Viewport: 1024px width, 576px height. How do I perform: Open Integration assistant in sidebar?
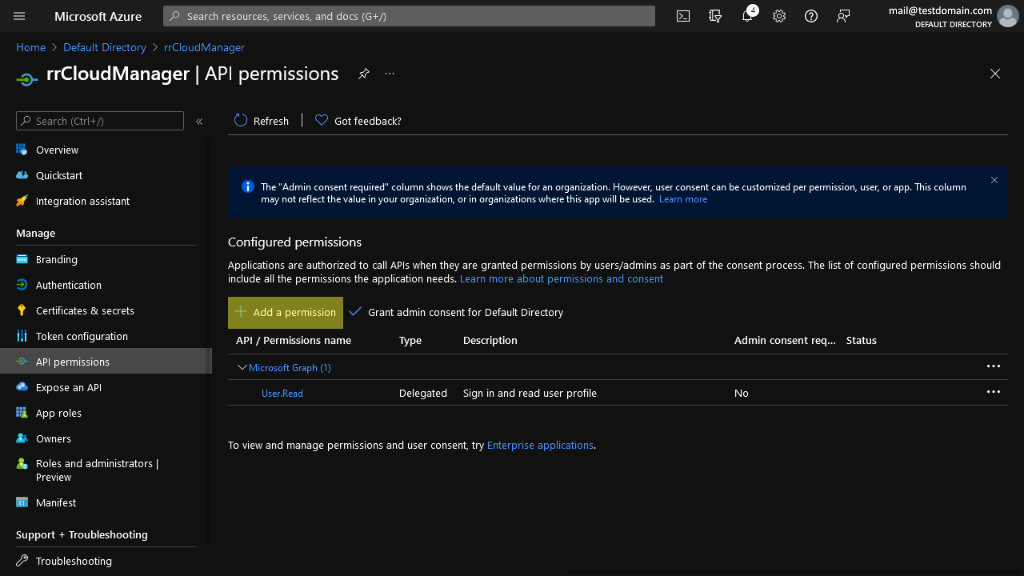click(x=82, y=201)
